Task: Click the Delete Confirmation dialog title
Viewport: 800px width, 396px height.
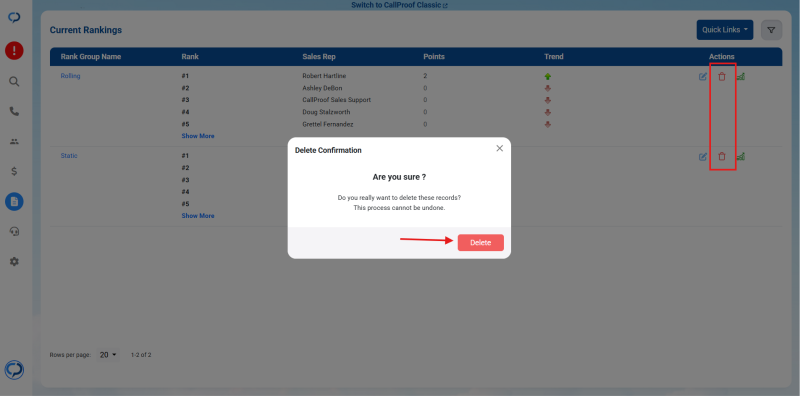Action: coord(328,150)
